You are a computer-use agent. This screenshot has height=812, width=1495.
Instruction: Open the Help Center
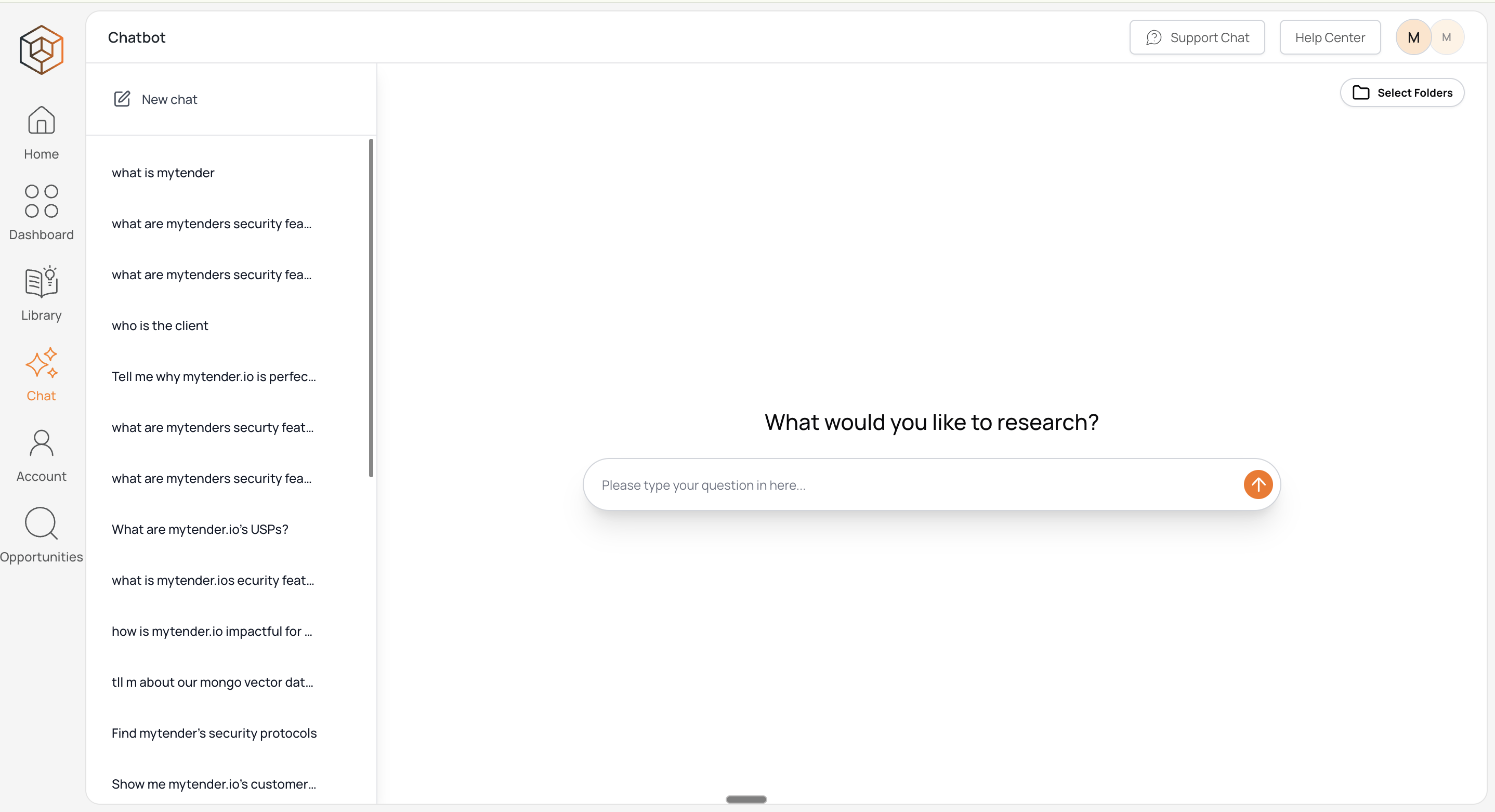pos(1330,38)
